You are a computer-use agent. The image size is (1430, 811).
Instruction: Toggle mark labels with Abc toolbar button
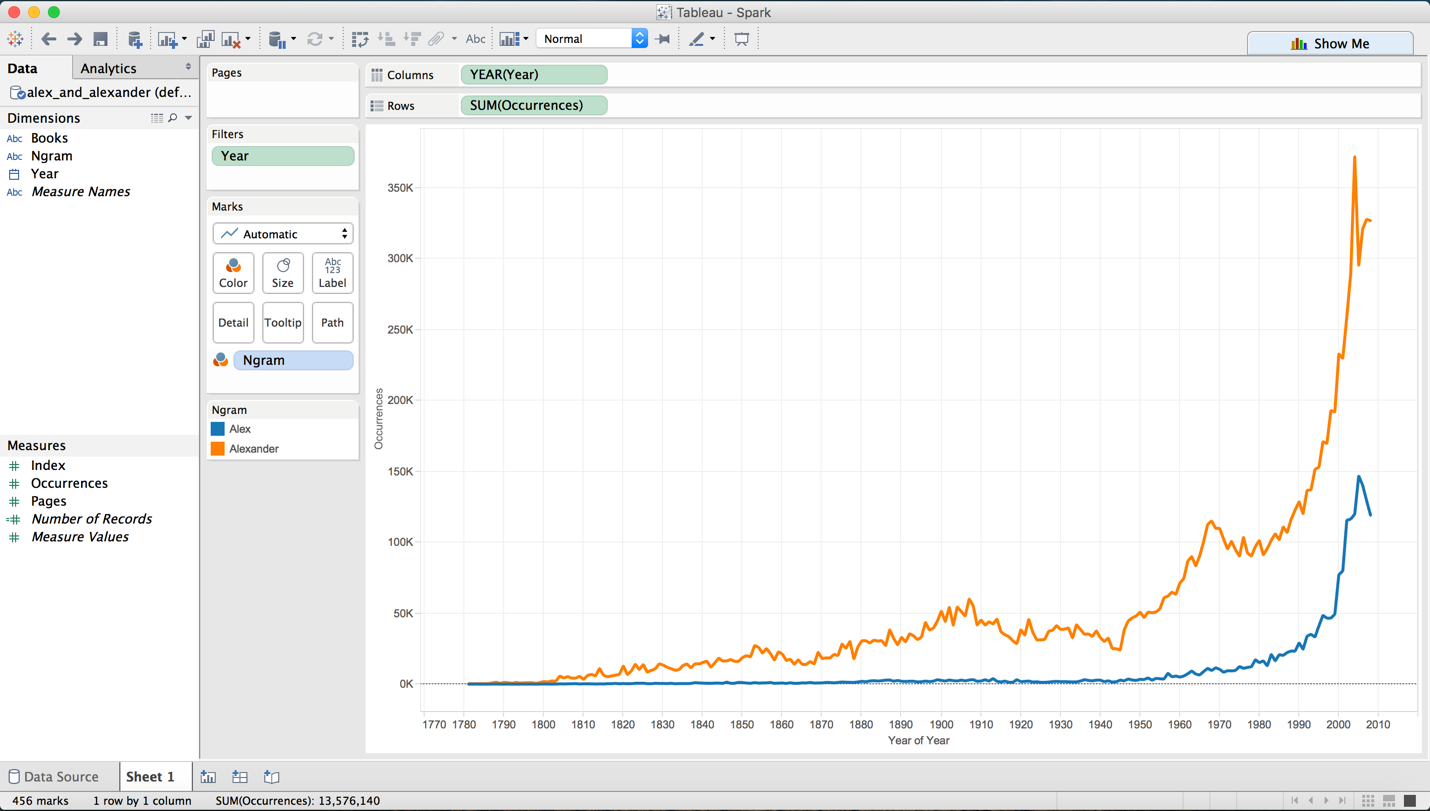tap(475, 39)
